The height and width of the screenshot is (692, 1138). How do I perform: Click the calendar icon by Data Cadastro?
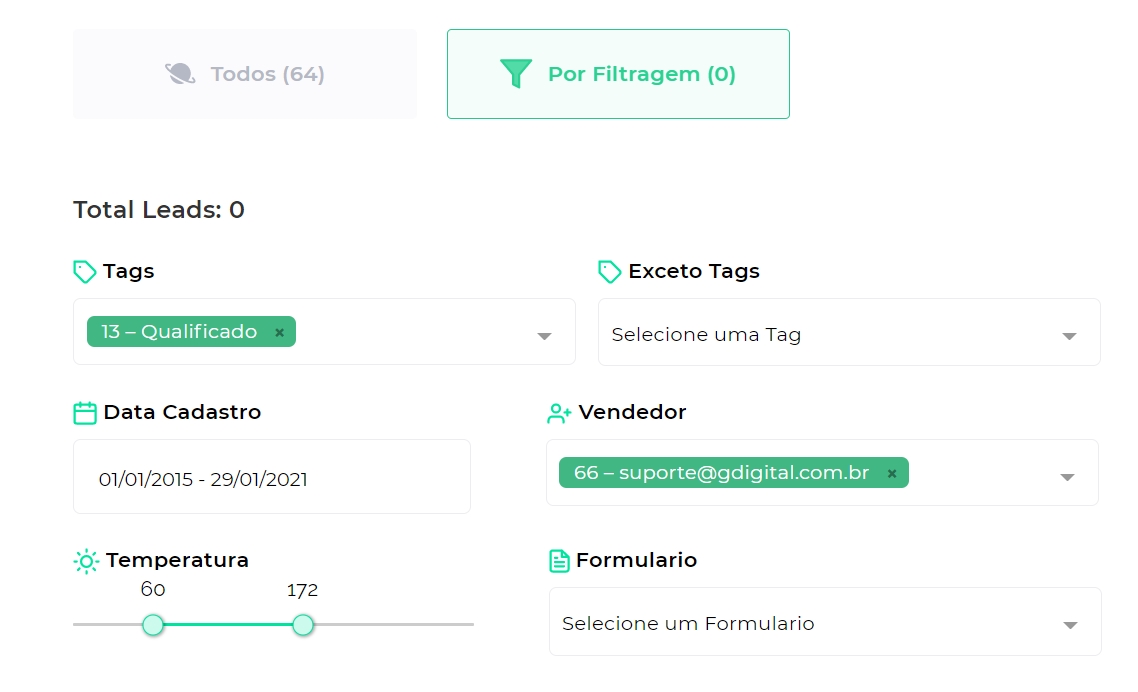pos(85,413)
